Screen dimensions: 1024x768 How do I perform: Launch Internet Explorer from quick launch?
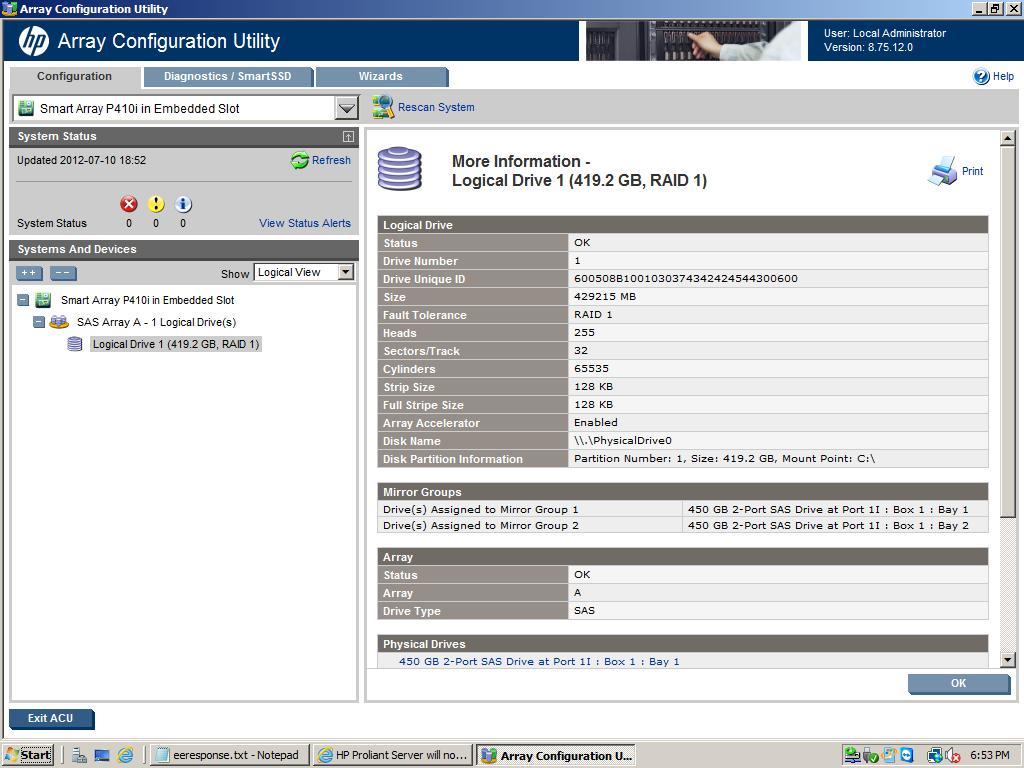pos(125,756)
